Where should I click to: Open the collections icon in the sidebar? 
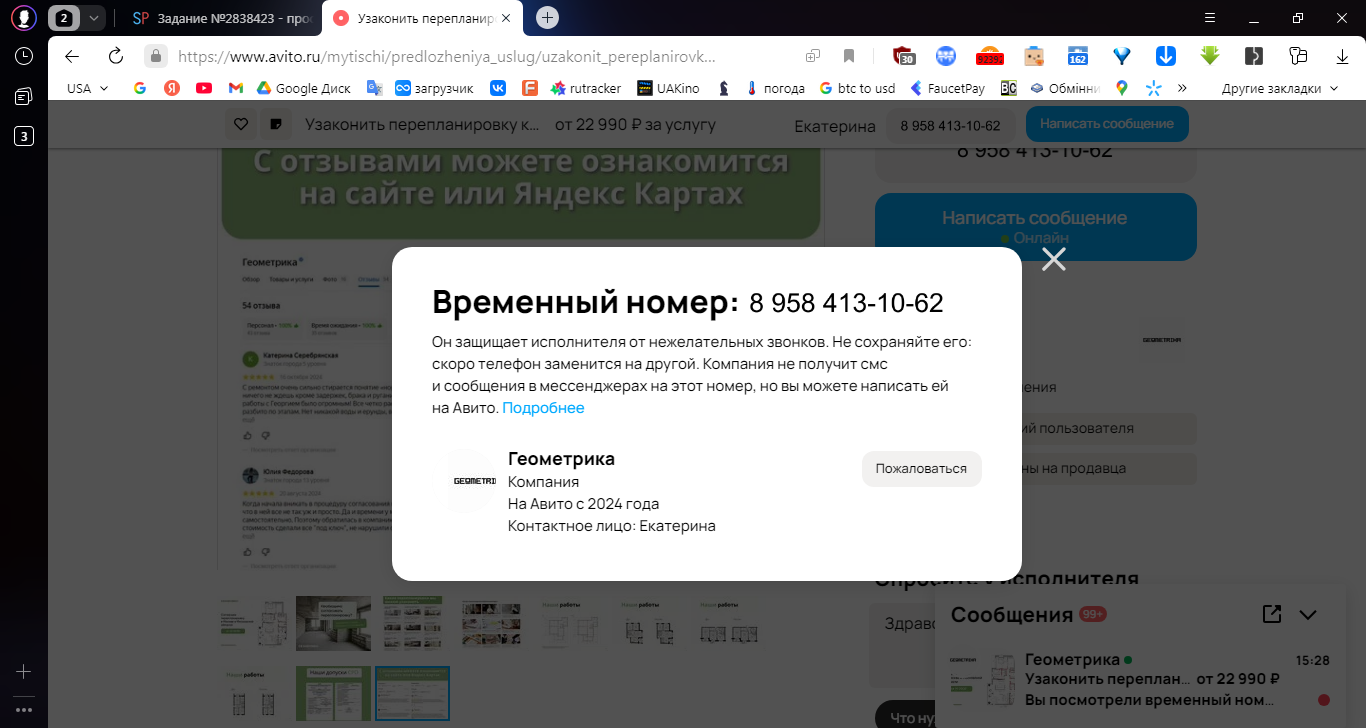point(24,96)
